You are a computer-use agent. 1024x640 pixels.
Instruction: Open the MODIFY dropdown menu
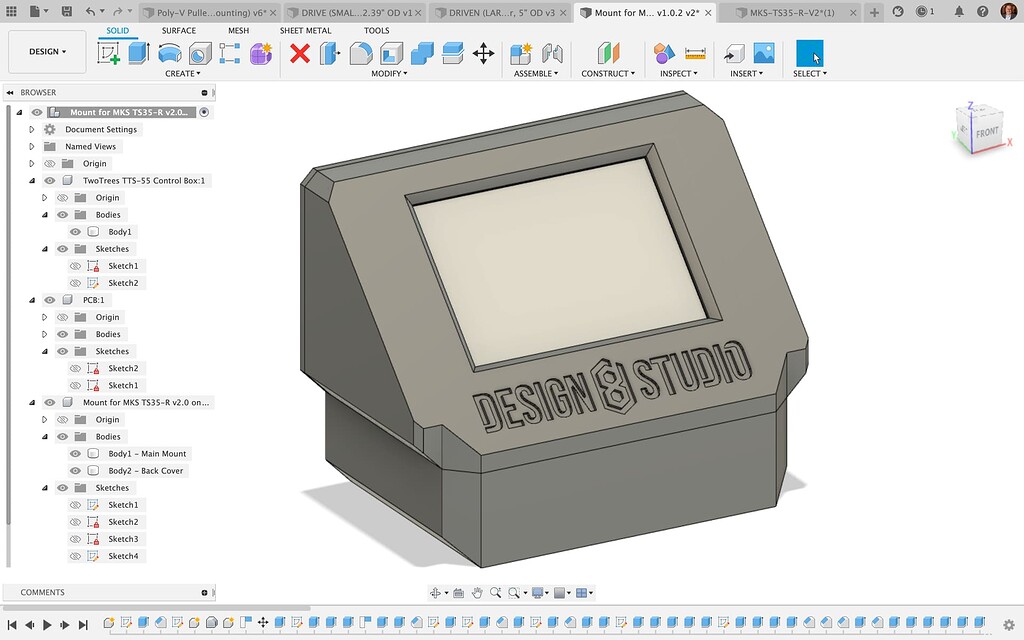tap(389, 74)
